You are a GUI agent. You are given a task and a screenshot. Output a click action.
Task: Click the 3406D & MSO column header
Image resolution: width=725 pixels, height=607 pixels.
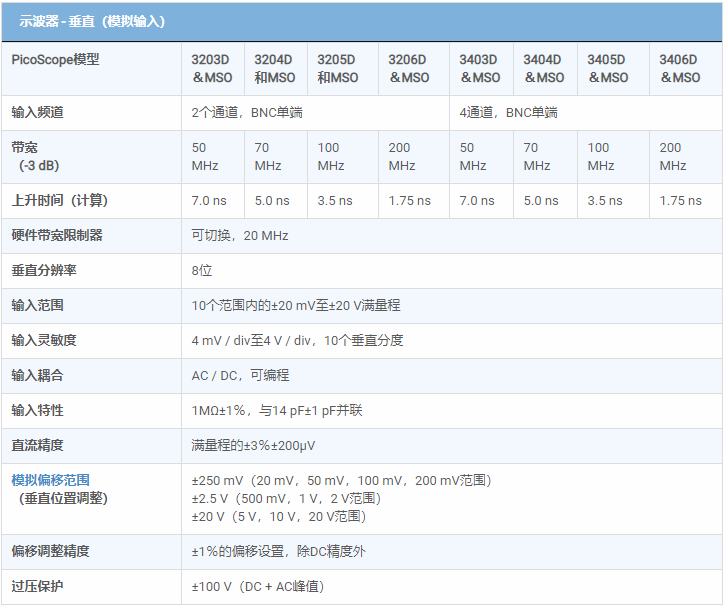pos(679,68)
